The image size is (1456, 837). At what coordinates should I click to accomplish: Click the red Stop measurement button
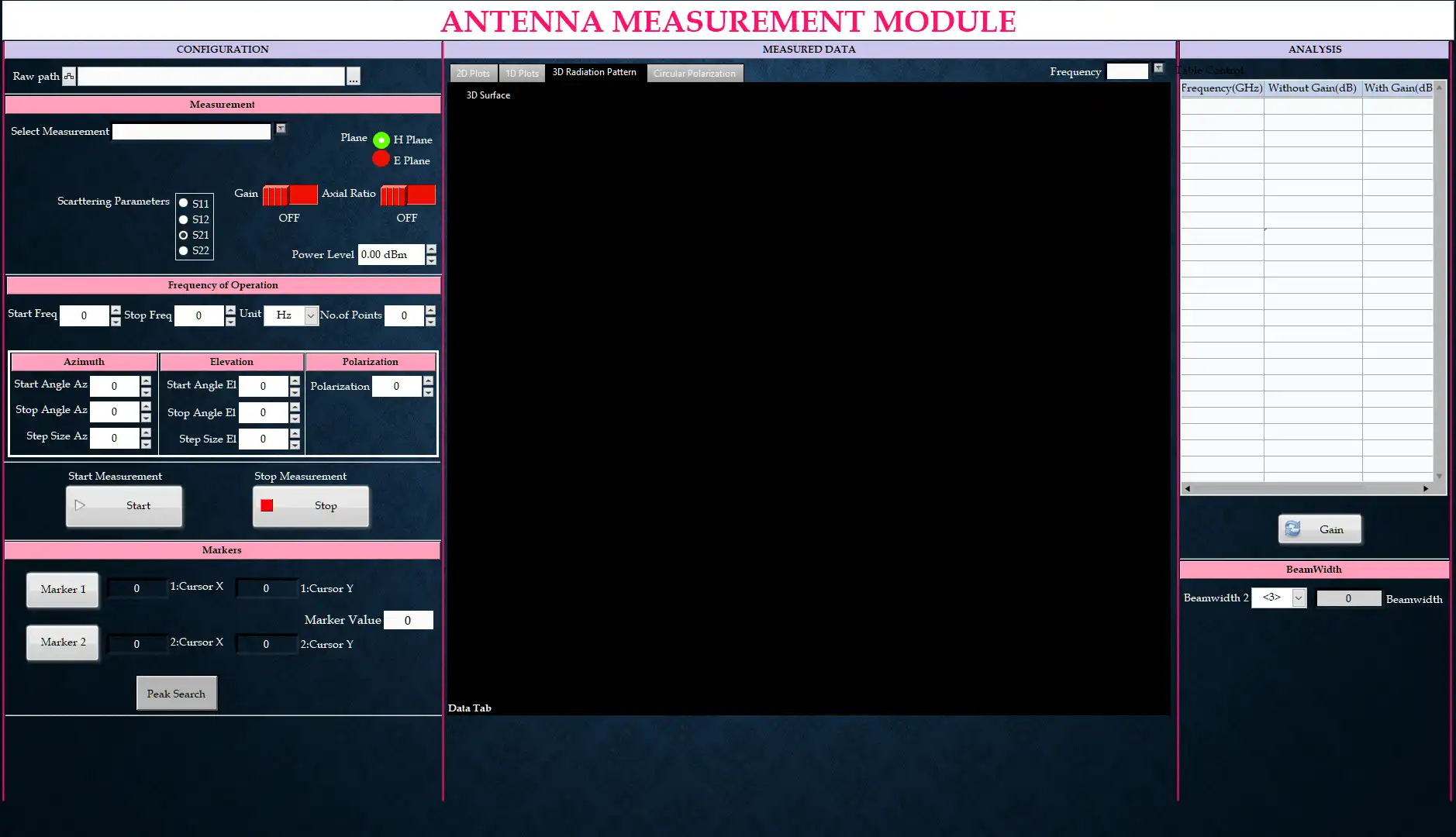[x=310, y=506]
